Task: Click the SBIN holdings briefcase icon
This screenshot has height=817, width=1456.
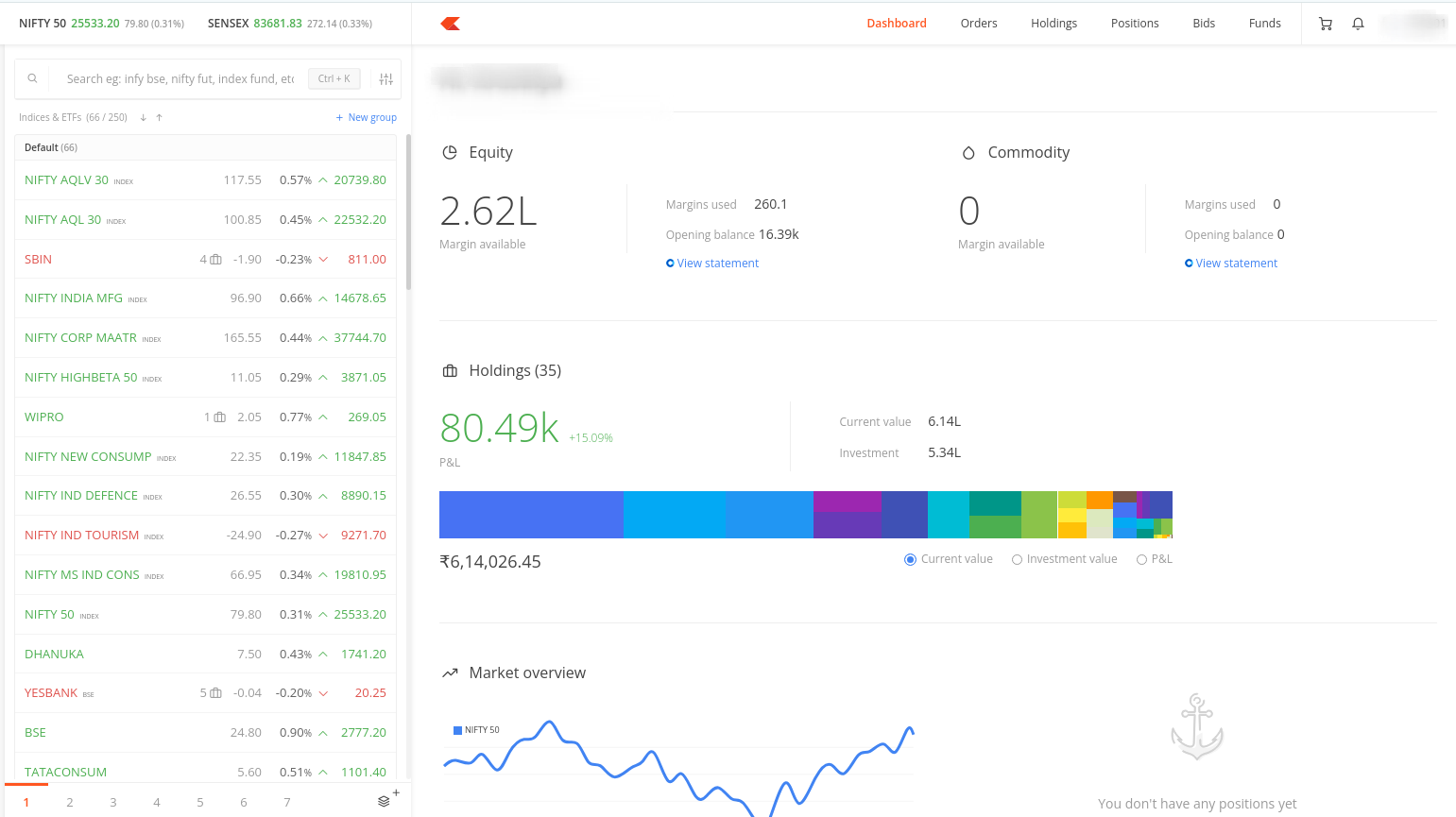Action: click(x=215, y=260)
